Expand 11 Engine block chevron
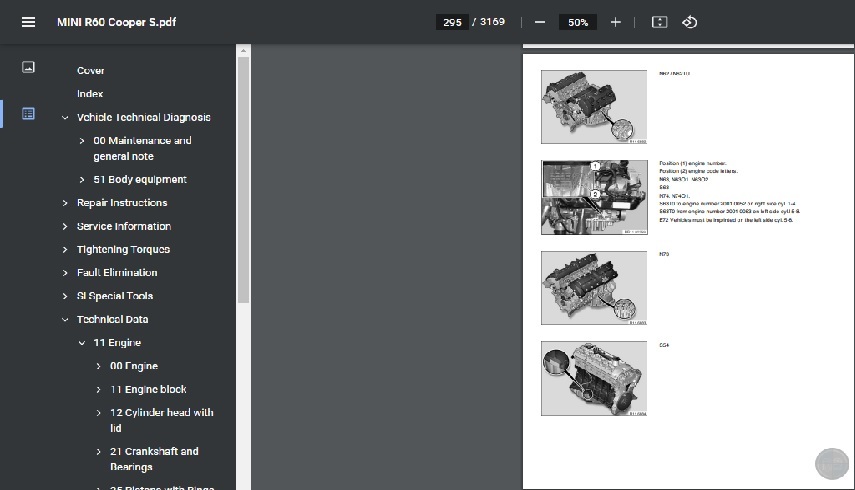855x490 pixels. [x=98, y=389]
